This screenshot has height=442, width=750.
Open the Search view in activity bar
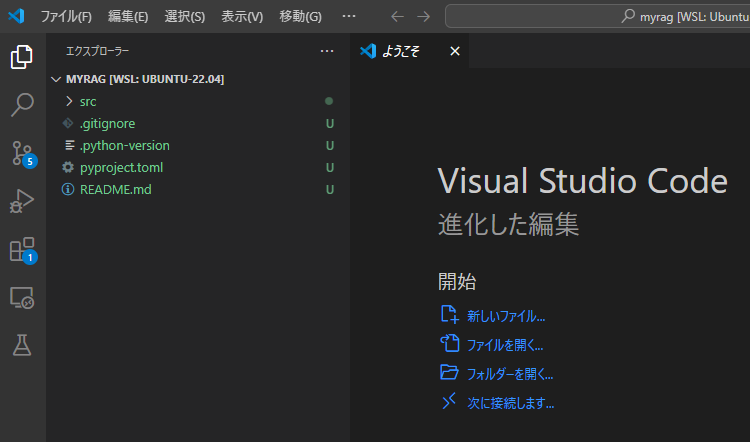click(22, 105)
